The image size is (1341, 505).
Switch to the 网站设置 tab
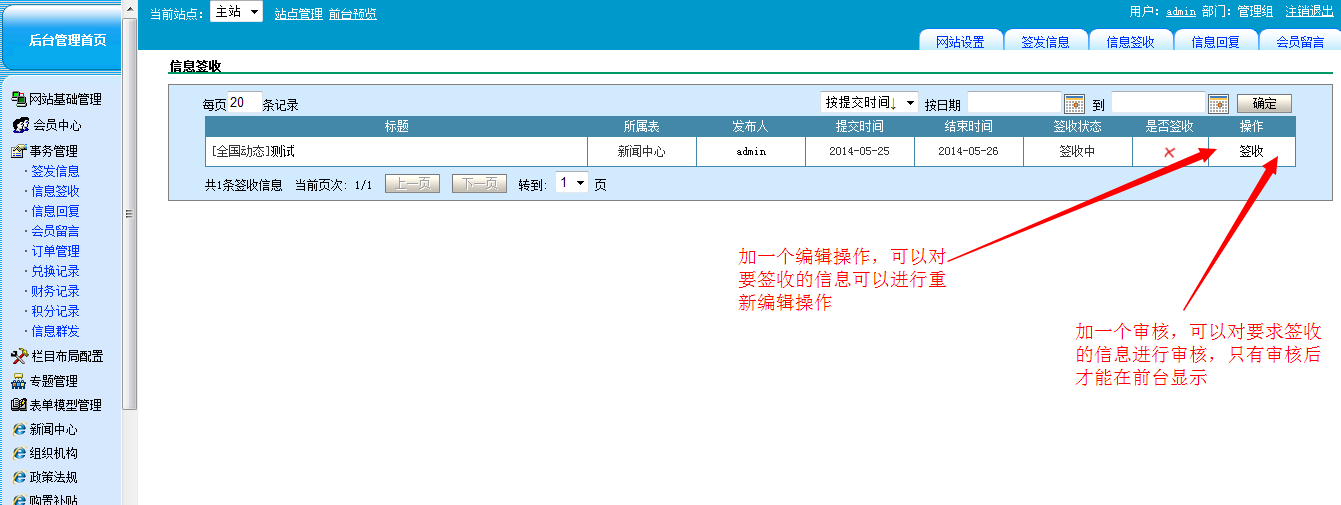click(x=960, y=42)
